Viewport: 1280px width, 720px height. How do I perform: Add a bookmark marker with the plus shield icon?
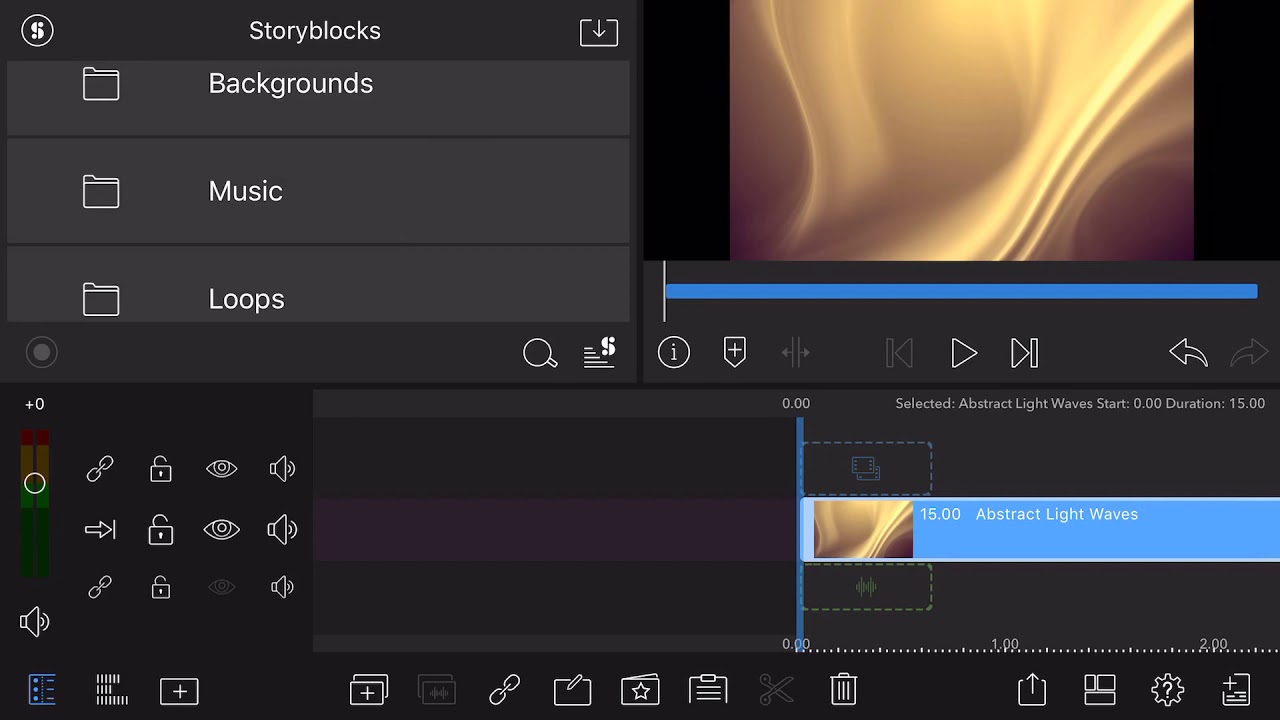(x=735, y=352)
